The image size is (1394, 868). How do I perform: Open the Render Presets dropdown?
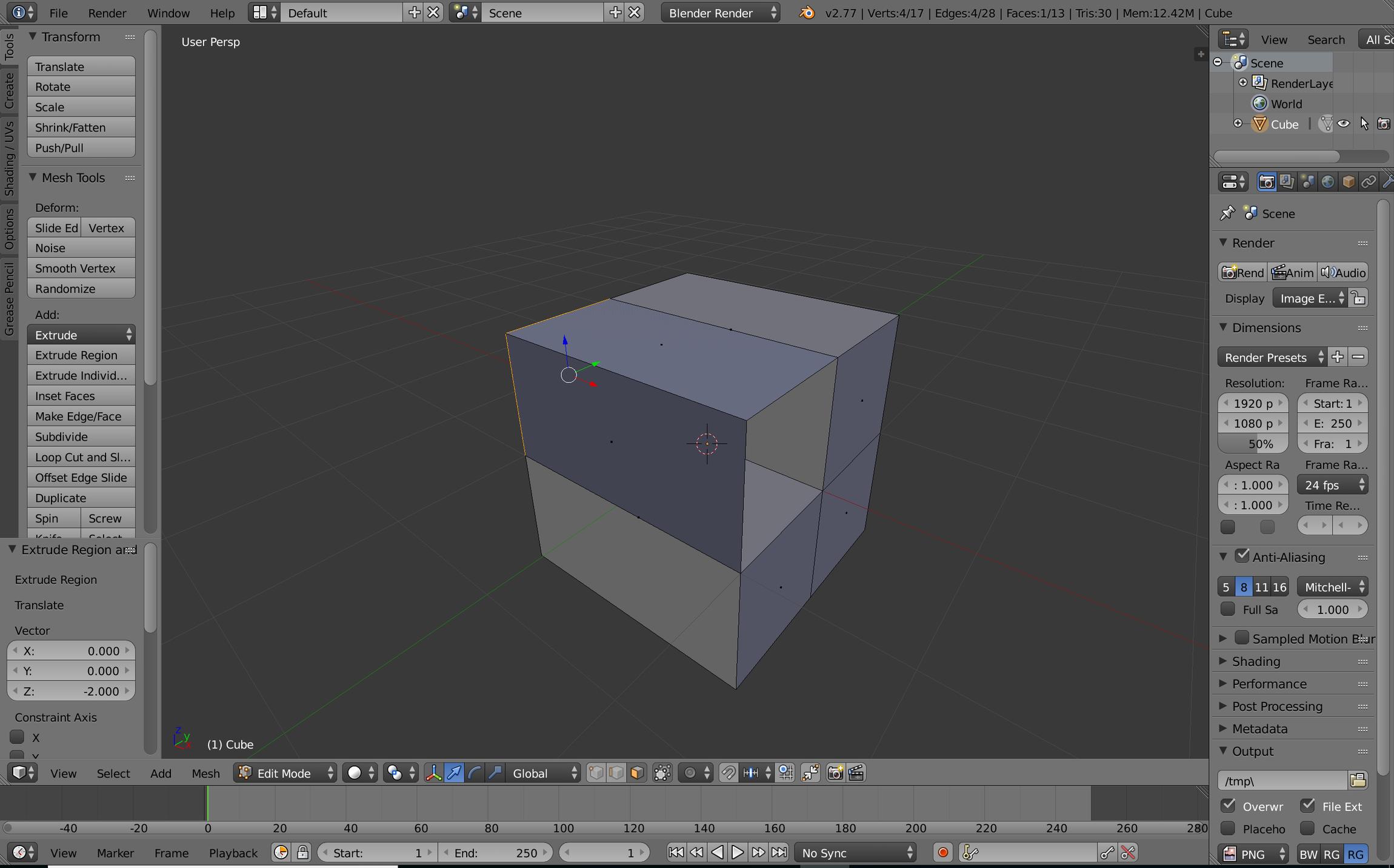coord(1272,357)
